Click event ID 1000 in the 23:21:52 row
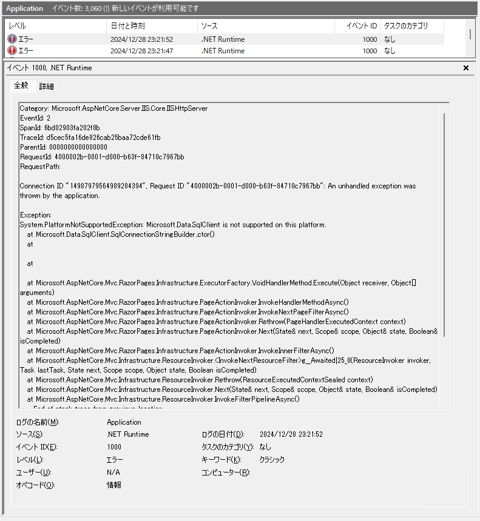The height and width of the screenshot is (521, 480). (370, 39)
